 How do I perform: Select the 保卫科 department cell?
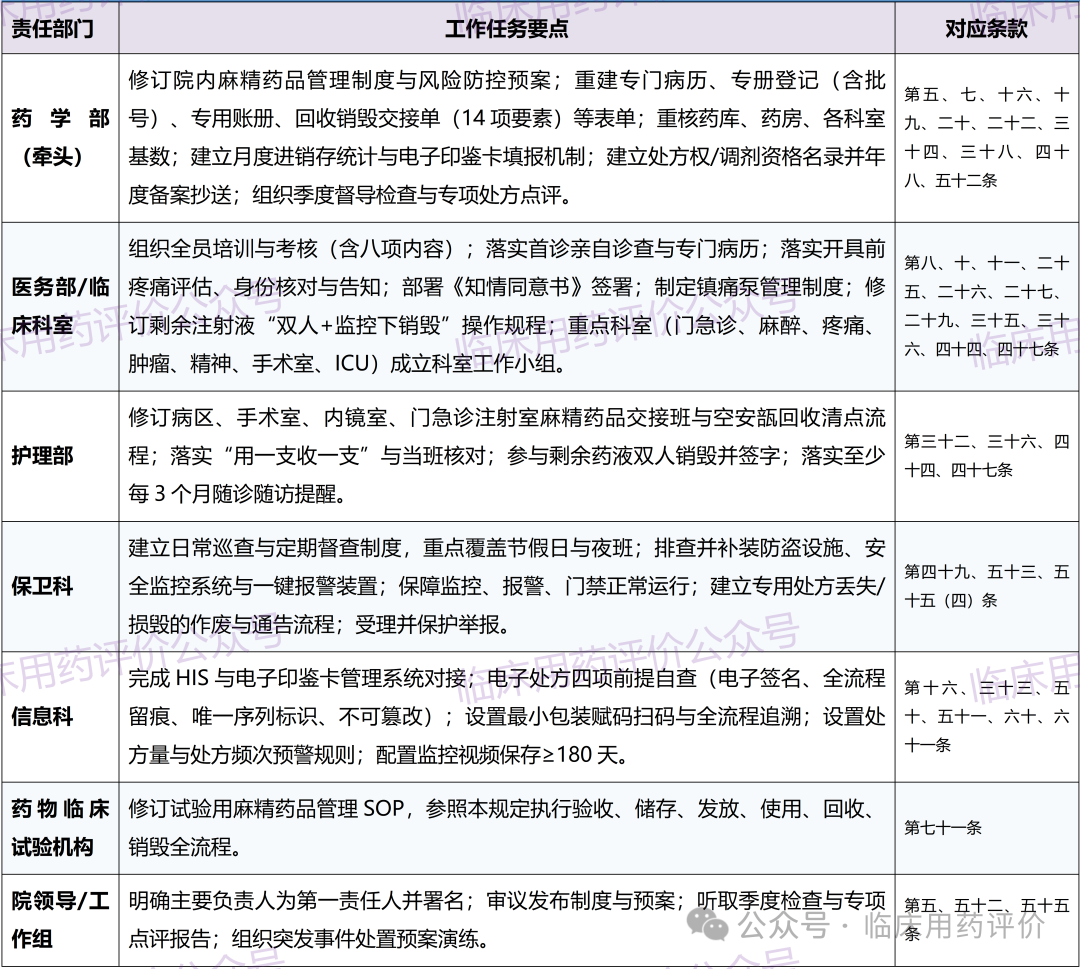tap(60, 586)
